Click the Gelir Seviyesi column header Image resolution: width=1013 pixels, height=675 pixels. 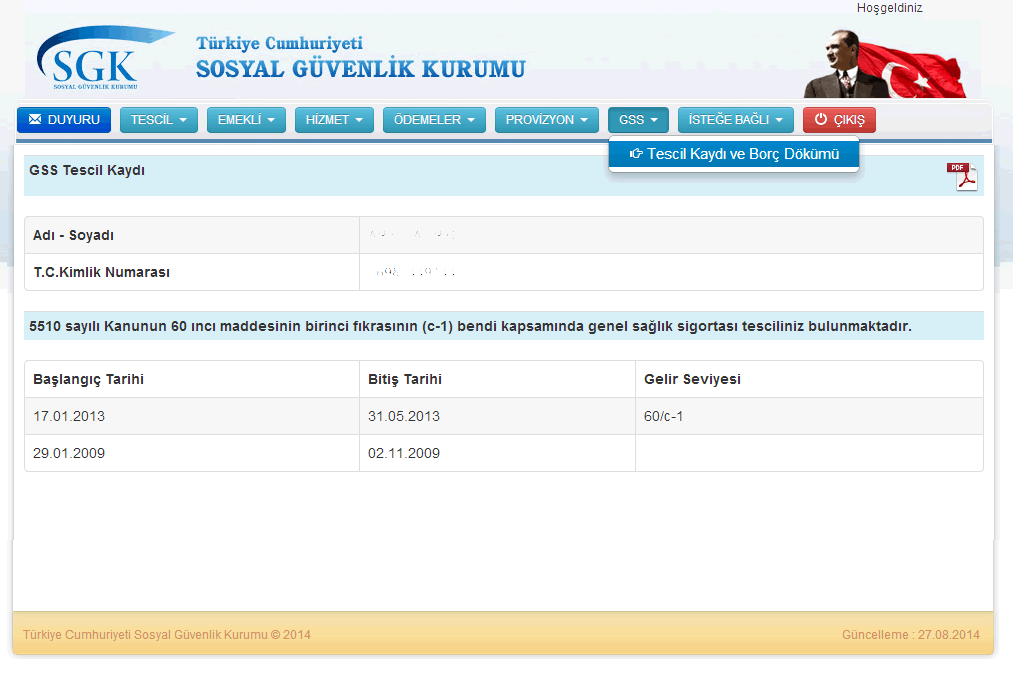point(692,379)
